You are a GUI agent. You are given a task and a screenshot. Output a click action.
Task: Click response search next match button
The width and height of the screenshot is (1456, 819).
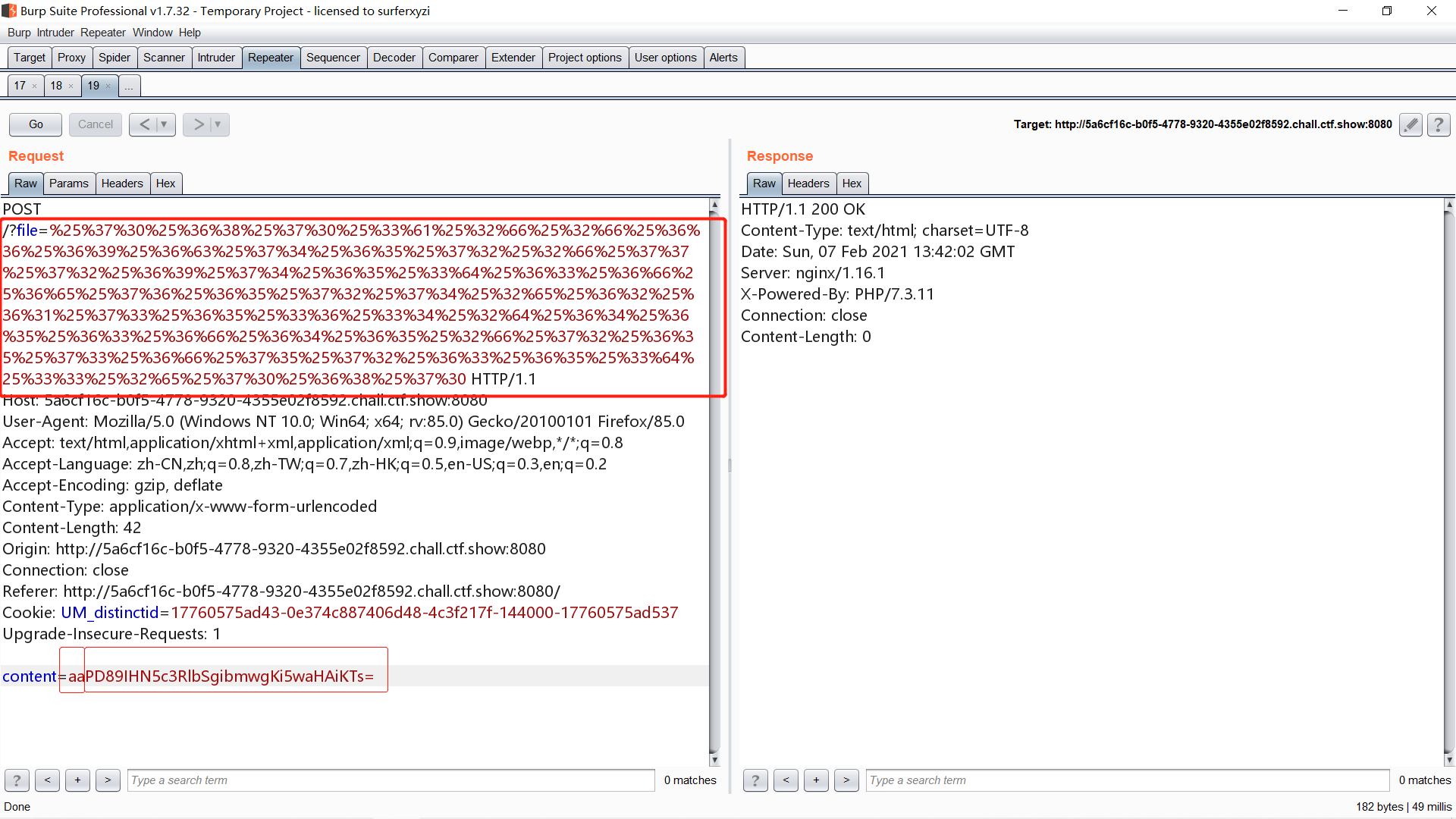click(846, 780)
